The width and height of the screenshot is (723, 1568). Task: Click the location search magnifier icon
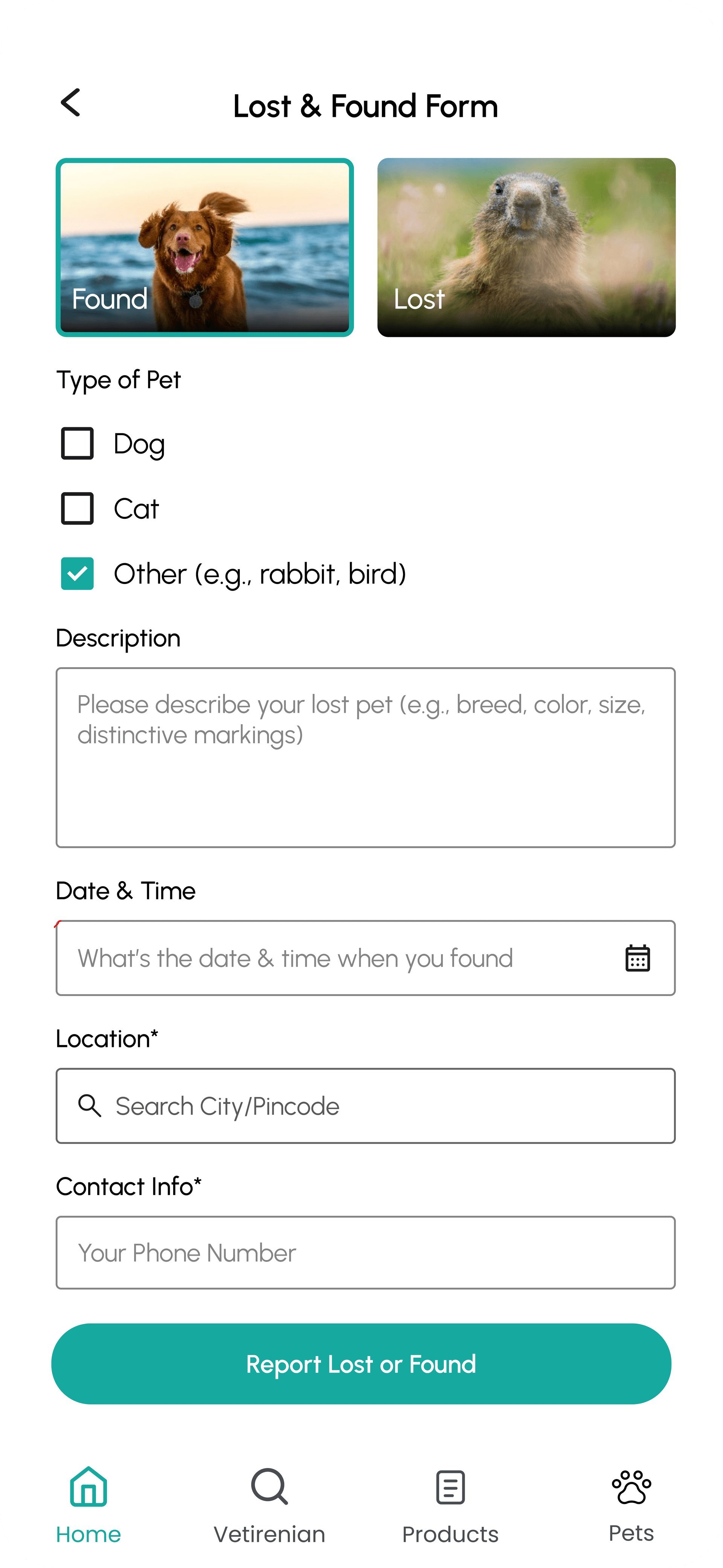(x=90, y=1105)
